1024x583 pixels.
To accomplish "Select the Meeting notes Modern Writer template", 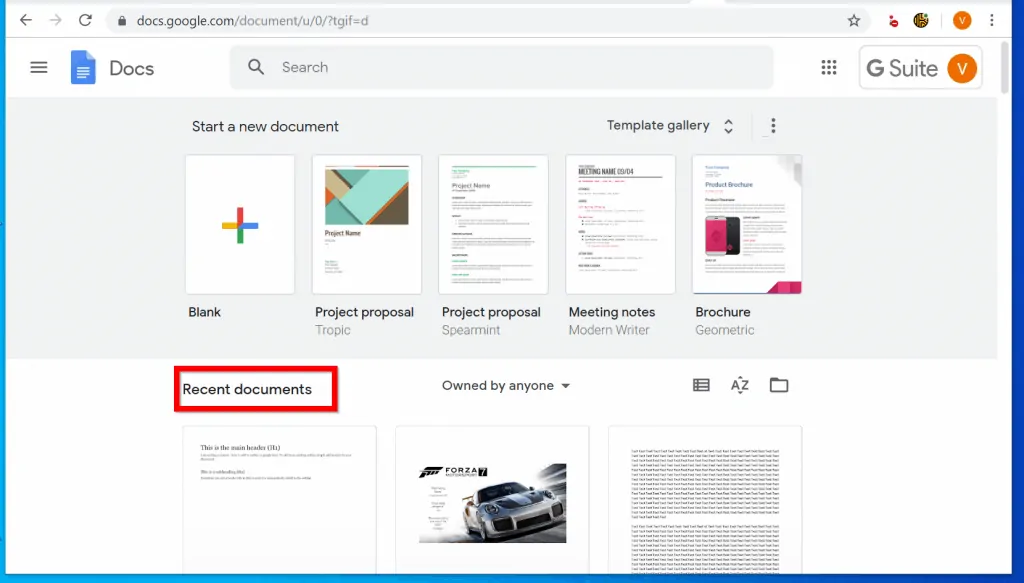I will pyautogui.click(x=620, y=223).
